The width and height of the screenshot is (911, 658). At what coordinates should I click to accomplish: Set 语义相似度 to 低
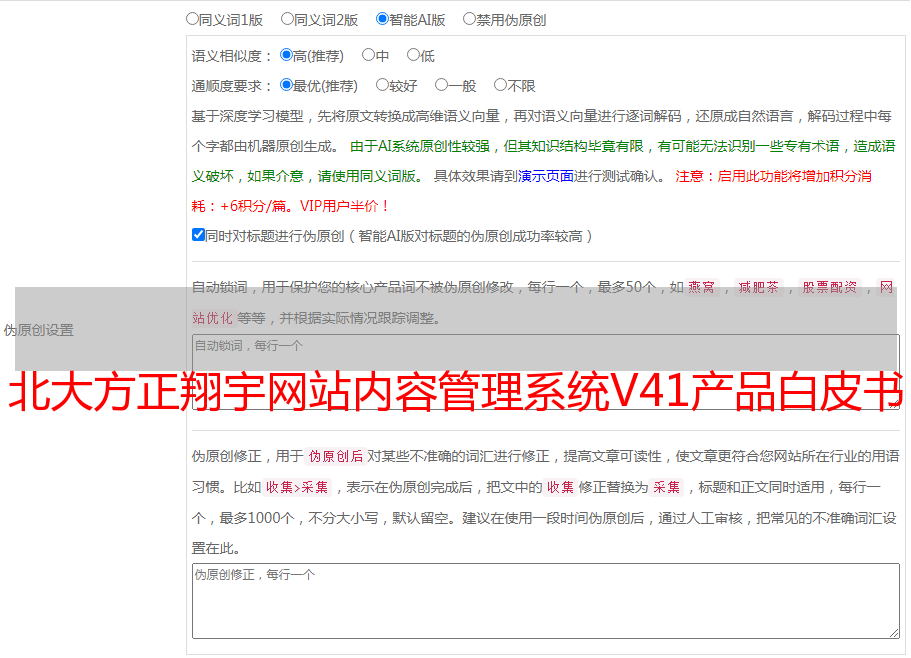click(x=413, y=55)
